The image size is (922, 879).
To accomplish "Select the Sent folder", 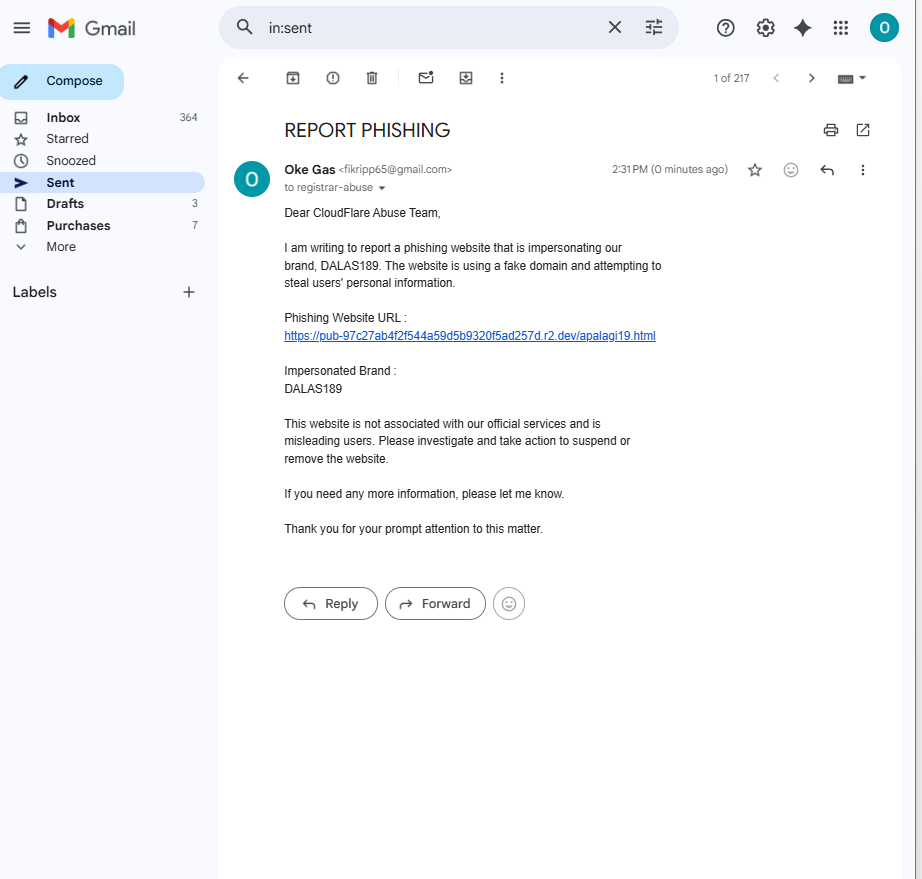I will click(x=102, y=182).
